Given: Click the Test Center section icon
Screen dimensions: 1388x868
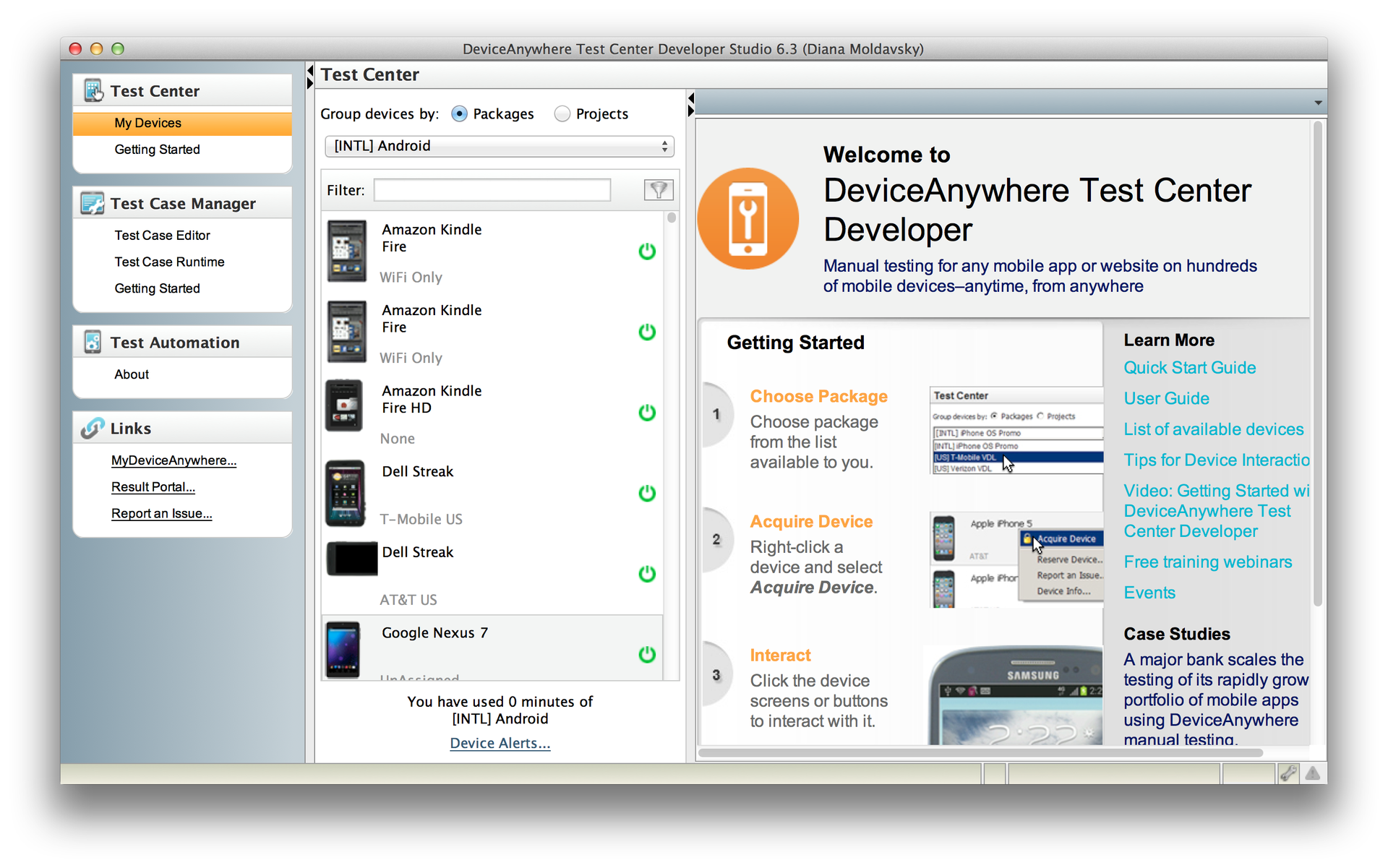Looking at the screenshot, I should point(93,91).
